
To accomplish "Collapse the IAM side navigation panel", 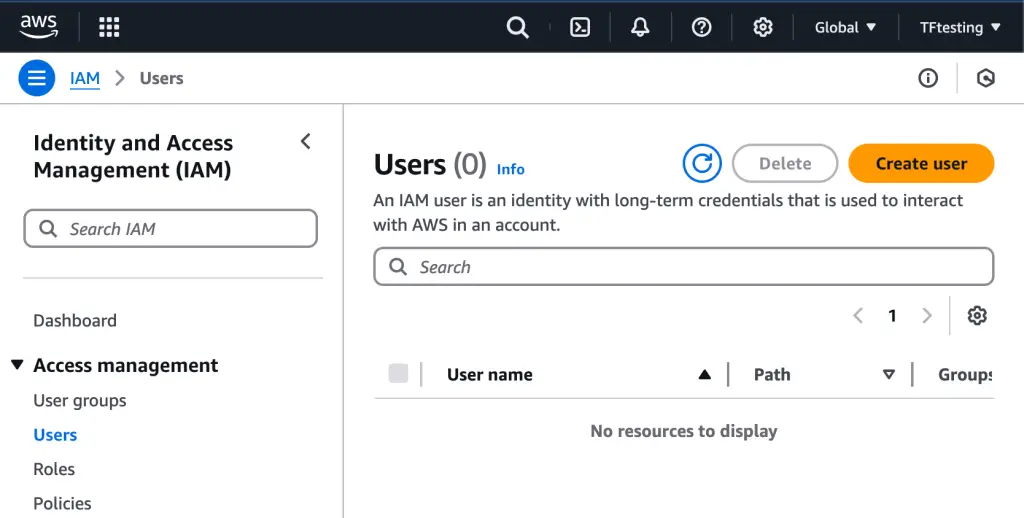I will point(305,142).
